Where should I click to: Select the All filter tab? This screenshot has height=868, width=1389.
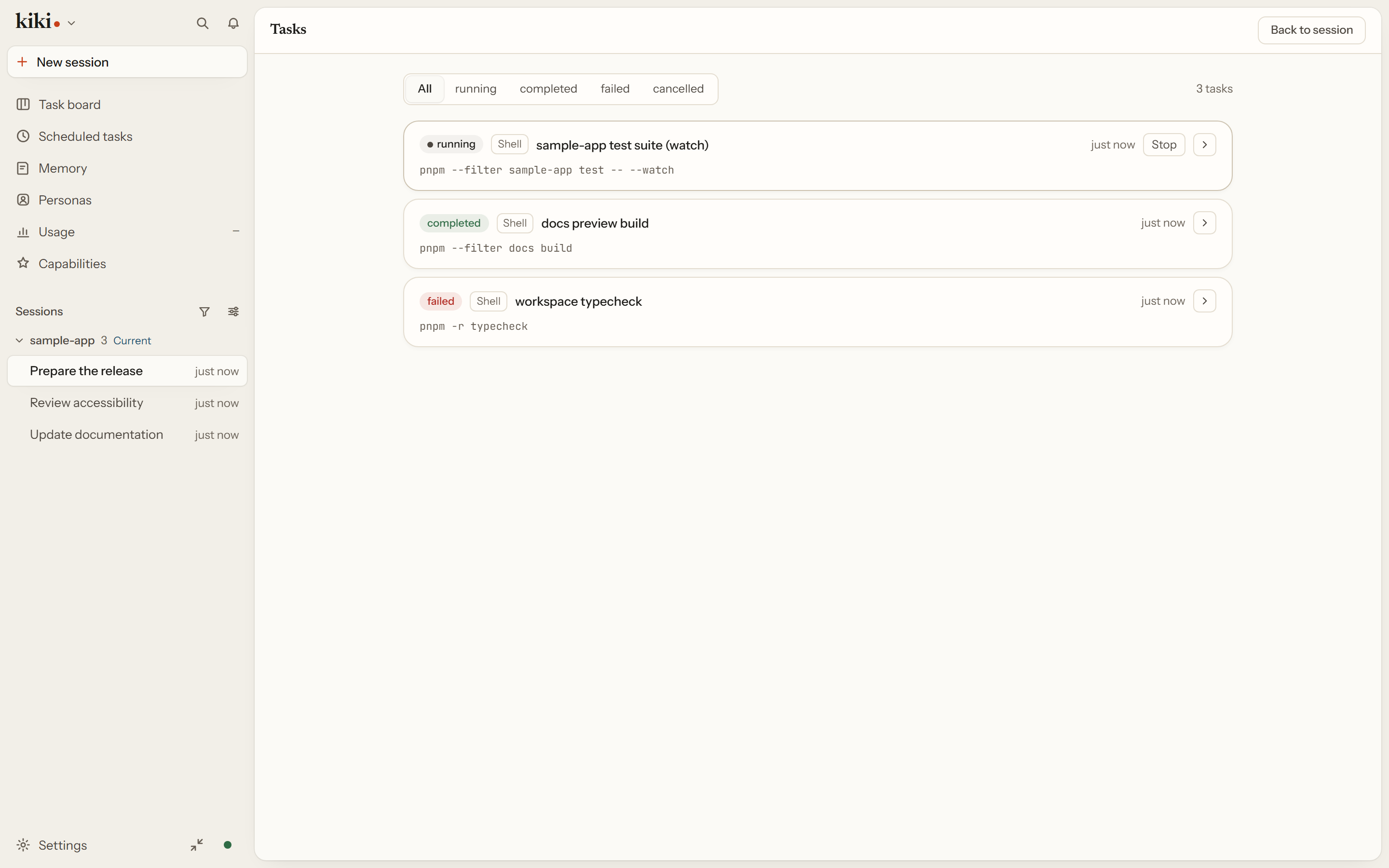[425, 89]
